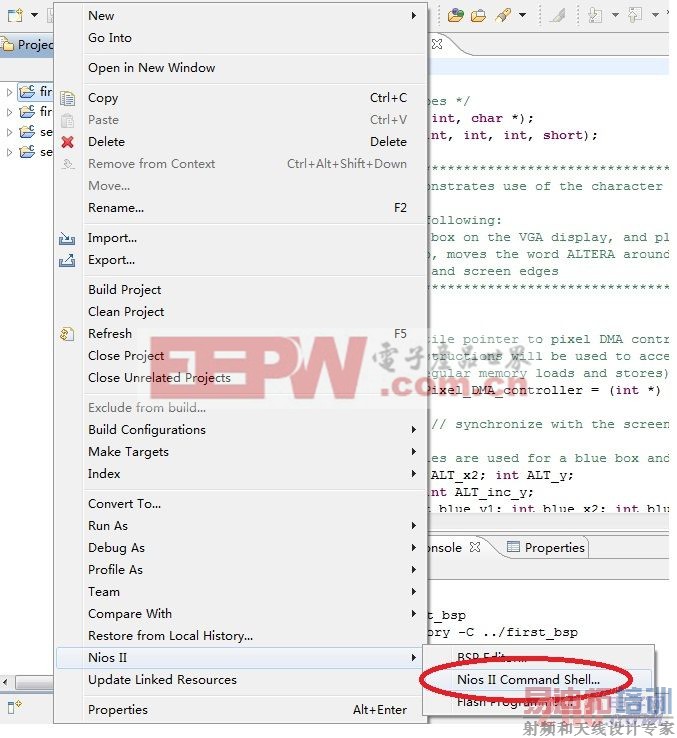Click the horizontal scrollbar left arrow
Viewport: 677px width, 738px height.
(x=5, y=682)
